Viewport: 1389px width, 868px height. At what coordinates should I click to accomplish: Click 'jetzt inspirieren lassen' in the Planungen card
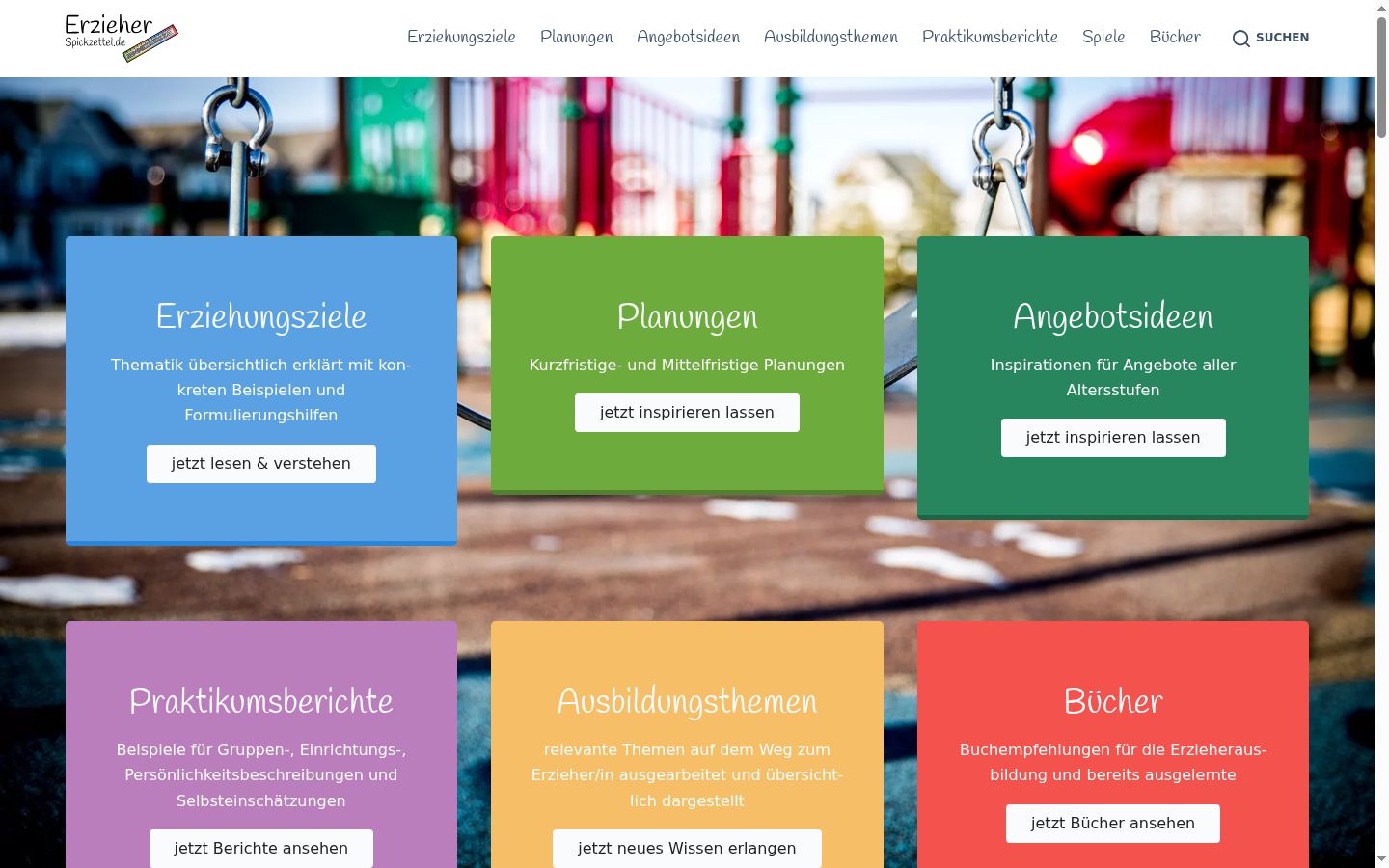[x=687, y=413]
